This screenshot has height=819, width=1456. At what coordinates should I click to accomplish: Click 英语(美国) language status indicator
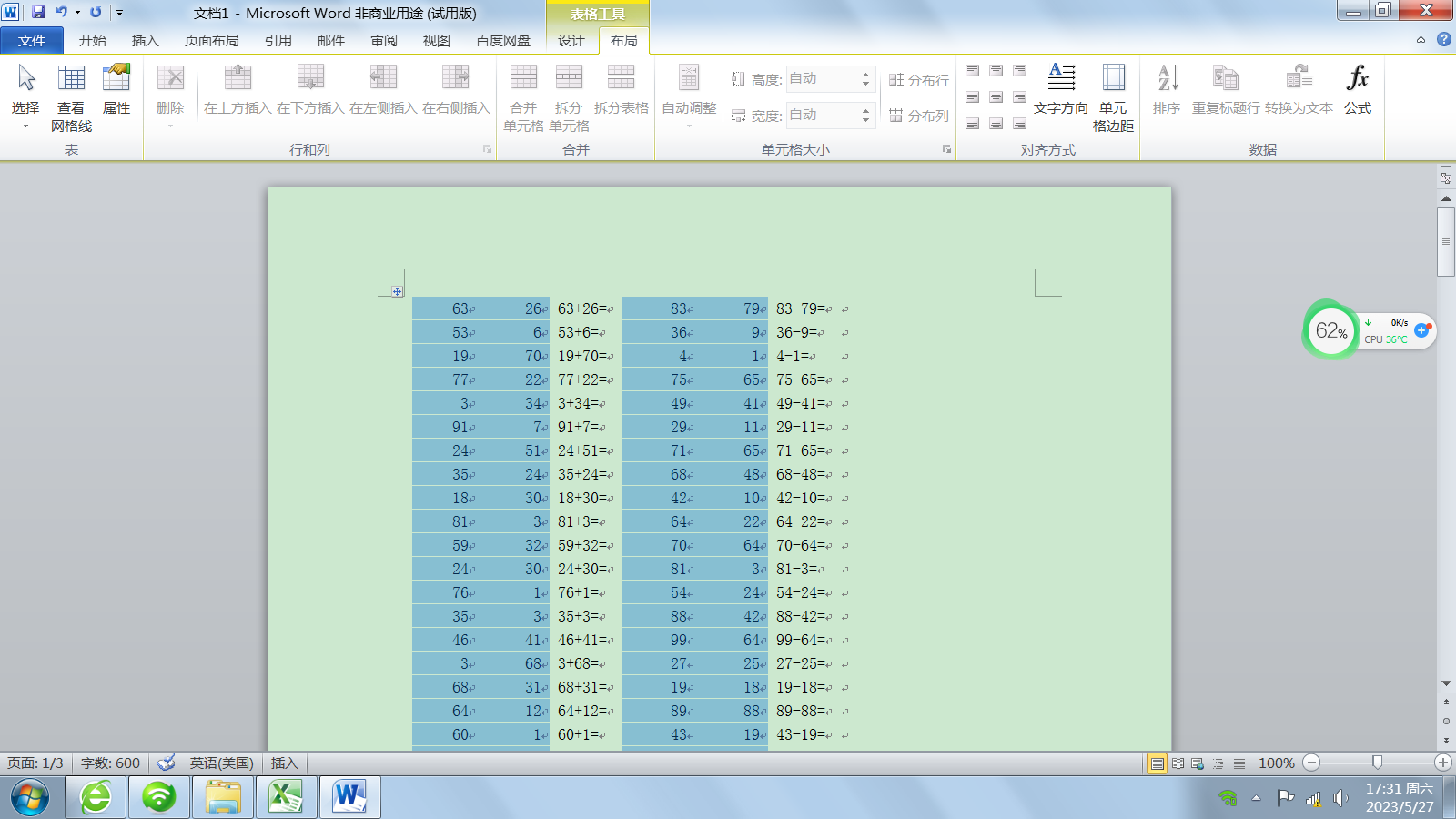(x=221, y=763)
